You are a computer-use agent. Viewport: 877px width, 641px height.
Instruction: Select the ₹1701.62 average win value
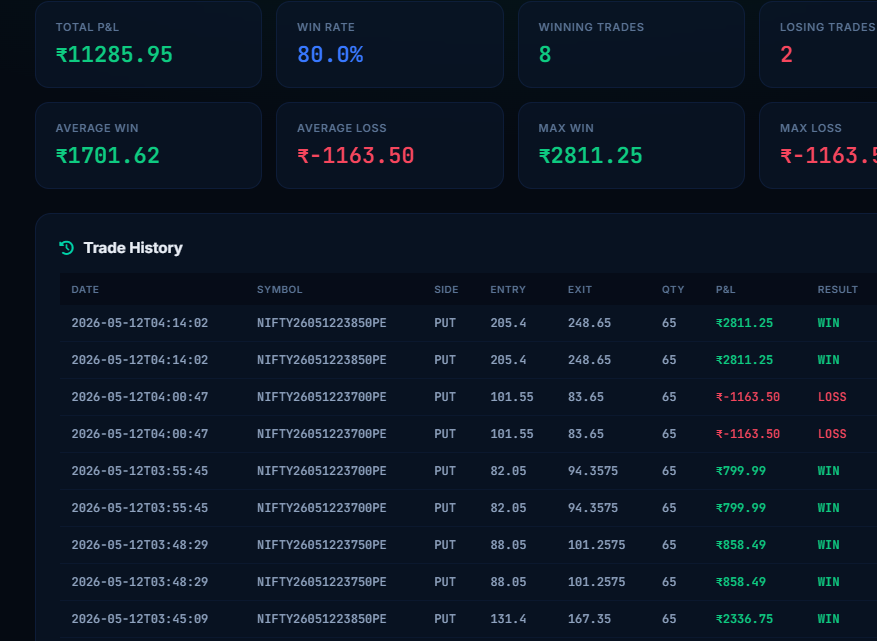[x=107, y=155]
